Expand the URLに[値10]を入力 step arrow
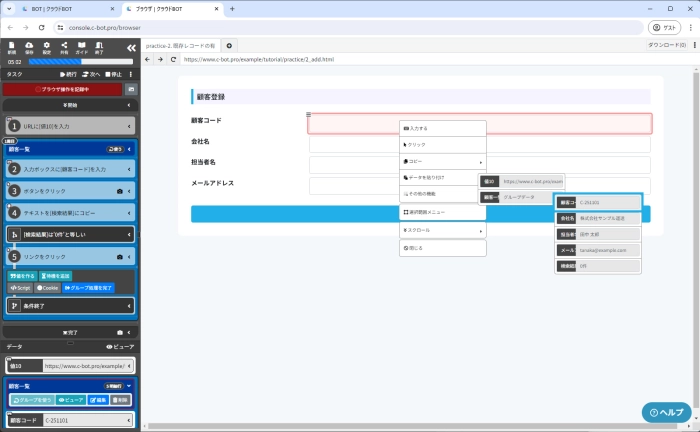The image size is (700, 432). click(x=129, y=126)
